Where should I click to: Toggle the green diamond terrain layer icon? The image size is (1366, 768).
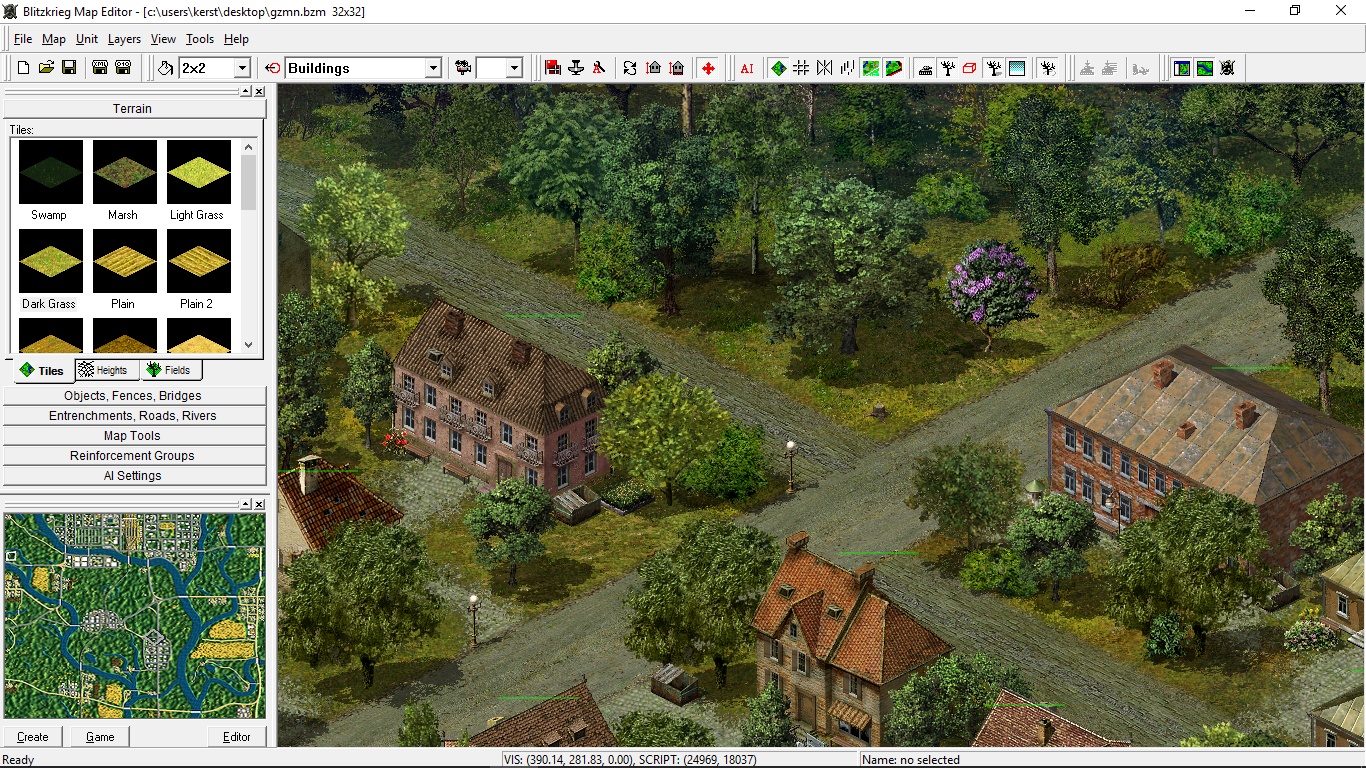778,68
